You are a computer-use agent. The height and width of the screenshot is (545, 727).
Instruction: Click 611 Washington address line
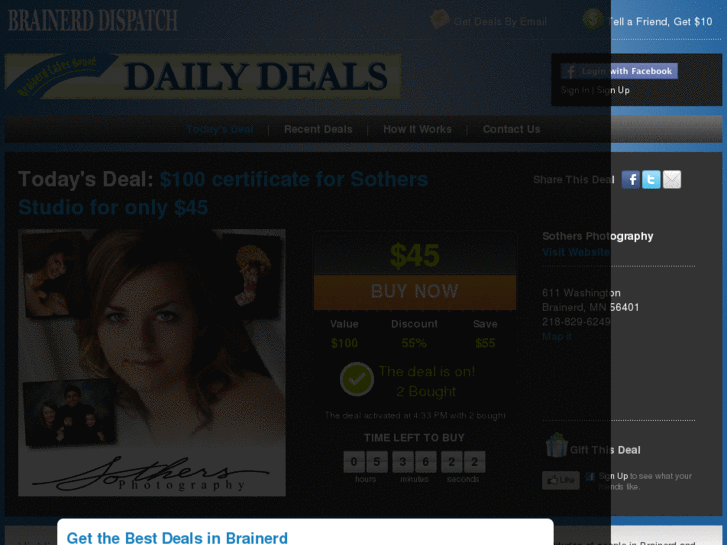(x=581, y=293)
